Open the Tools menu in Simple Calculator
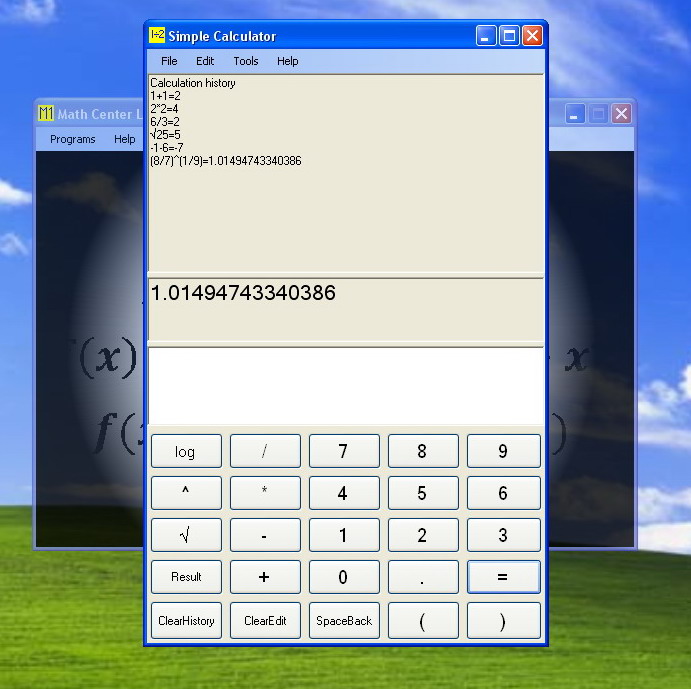691x689 pixels. [x=246, y=61]
